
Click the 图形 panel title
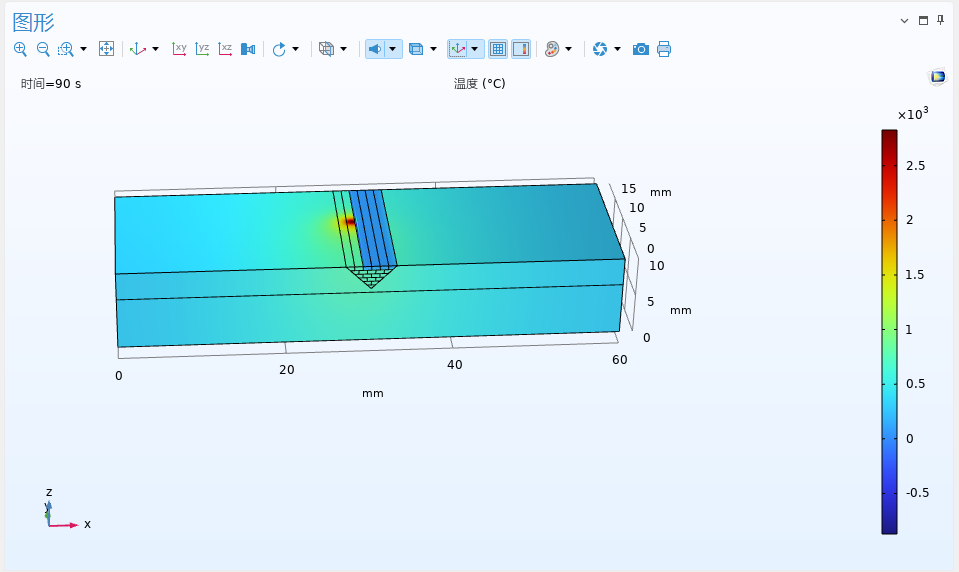[x=33, y=23]
